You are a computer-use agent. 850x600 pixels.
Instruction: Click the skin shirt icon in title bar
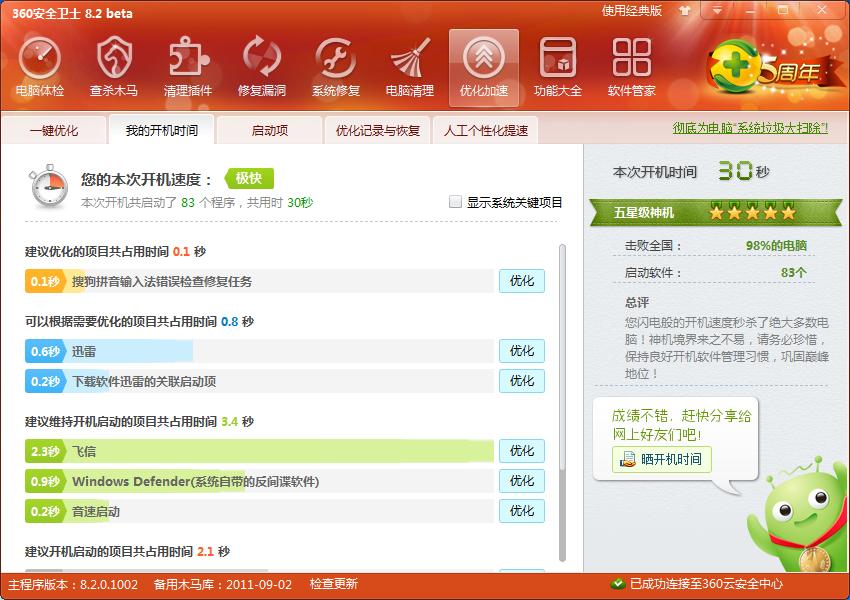pos(685,11)
